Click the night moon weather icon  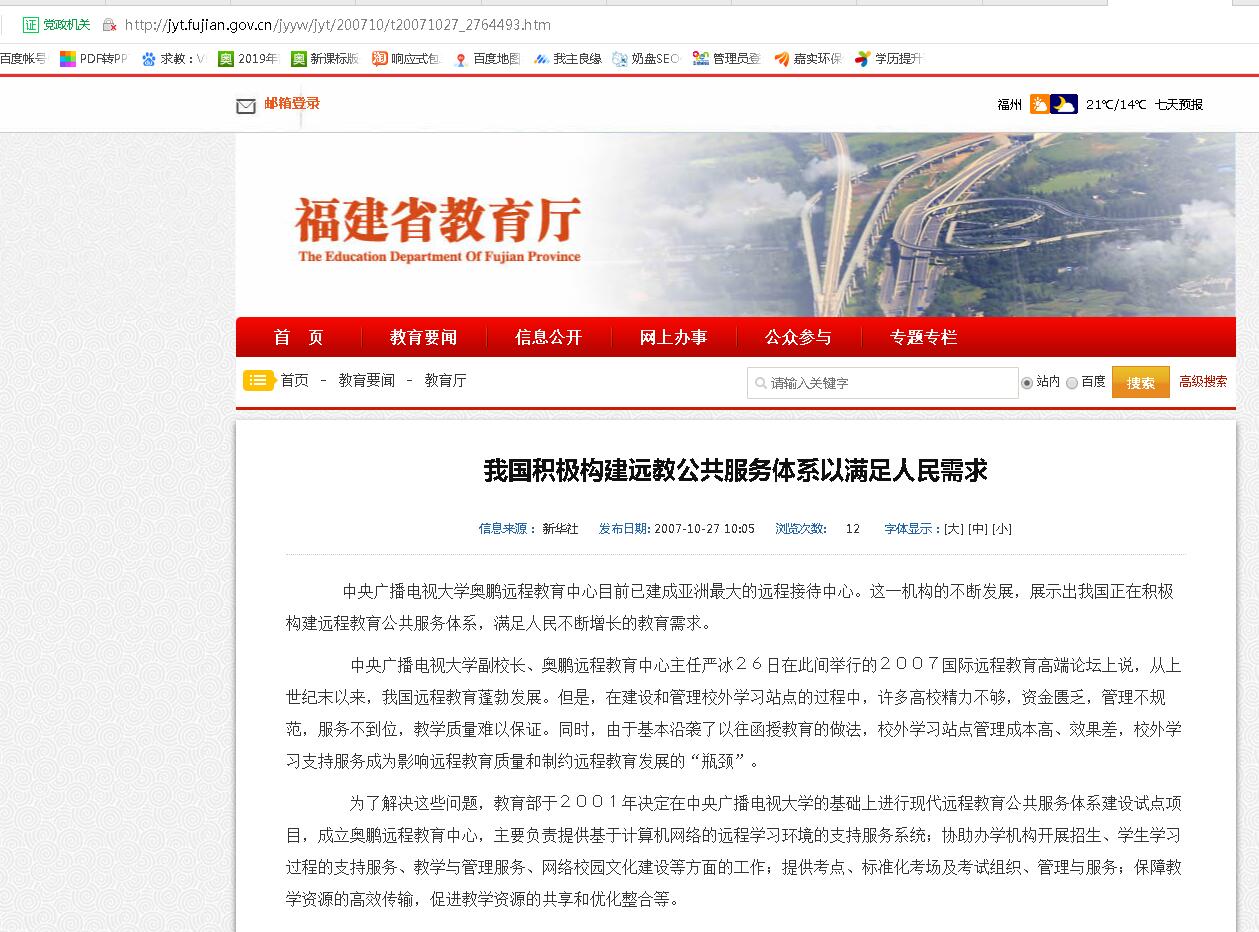click(x=1064, y=104)
